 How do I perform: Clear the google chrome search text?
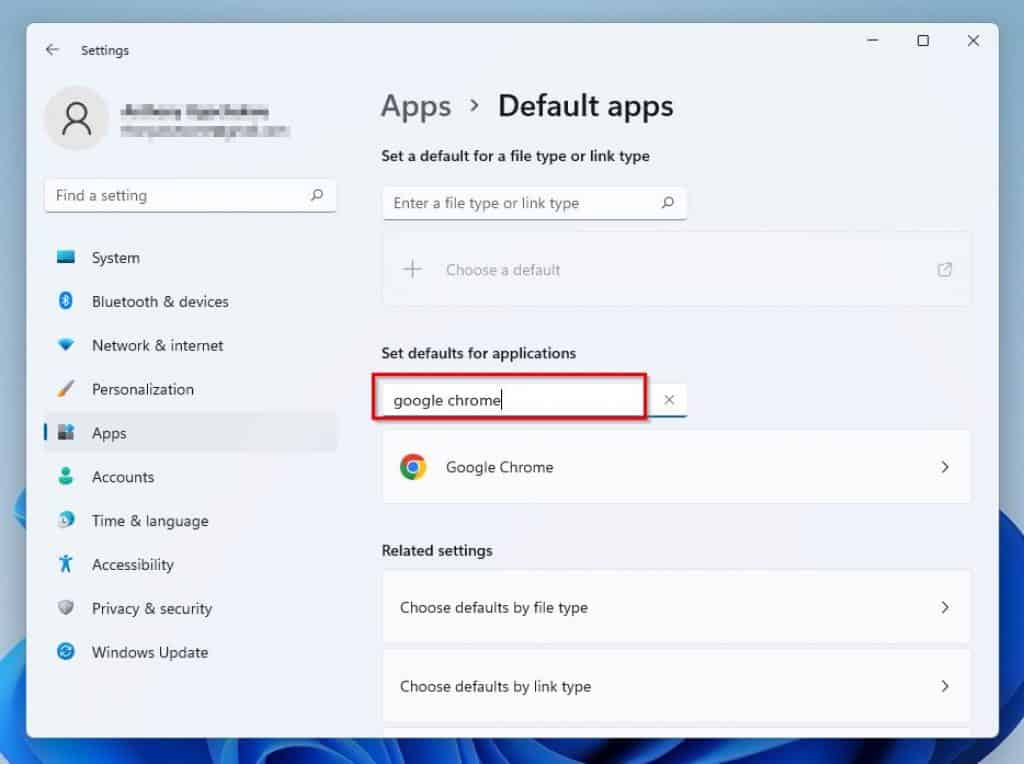pos(669,400)
